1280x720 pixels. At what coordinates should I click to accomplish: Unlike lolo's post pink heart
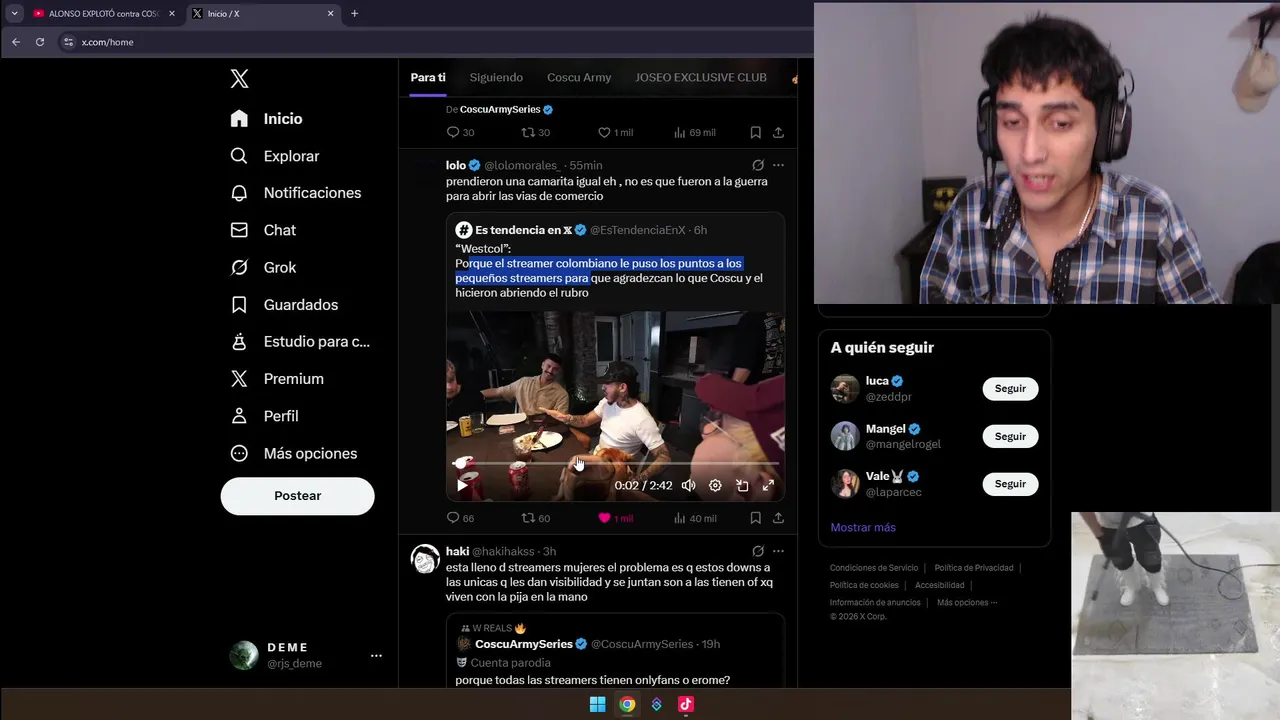pyautogui.click(x=604, y=518)
